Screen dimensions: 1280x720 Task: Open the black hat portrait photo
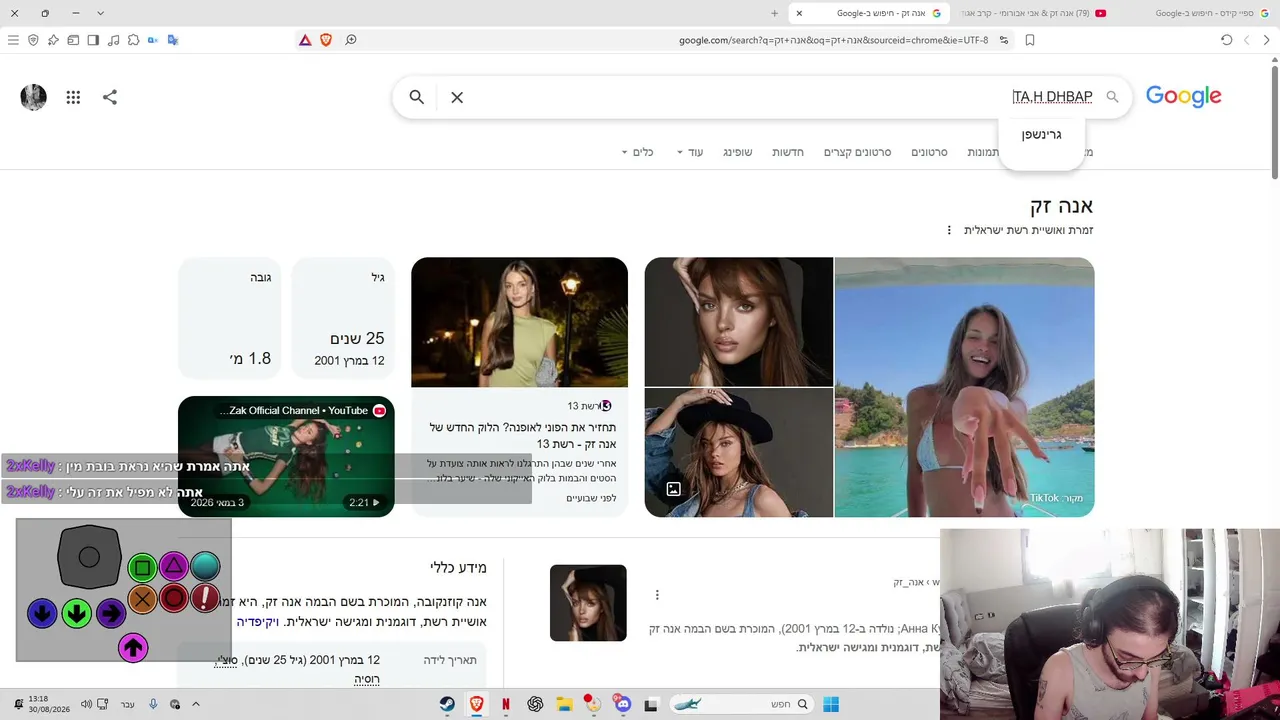[739, 453]
